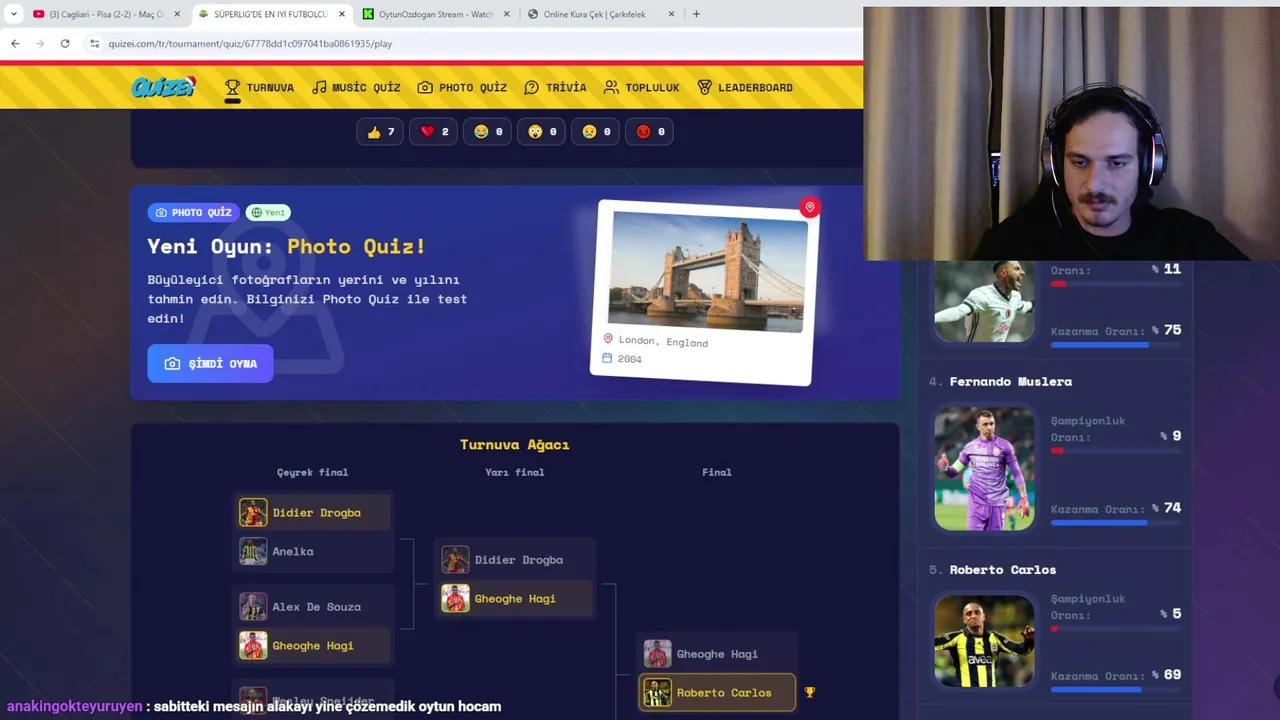Image resolution: width=1280 pixels, height=720 pixels.
Task: Click the Quizei logo
Action: pos(163,87)
